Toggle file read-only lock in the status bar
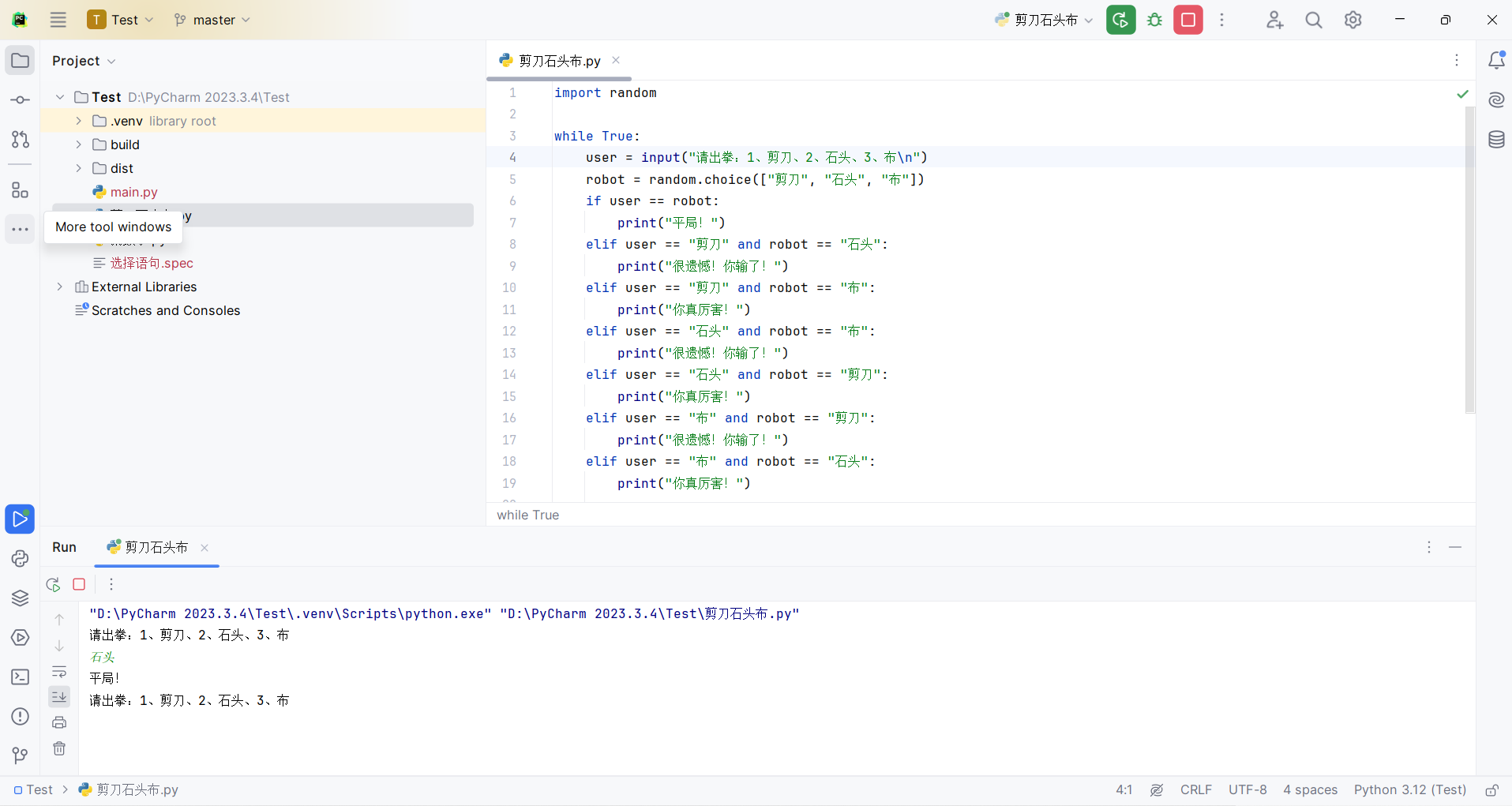Image resolution: width=1512 pixels, height=806 pixels. point(1491,790)
